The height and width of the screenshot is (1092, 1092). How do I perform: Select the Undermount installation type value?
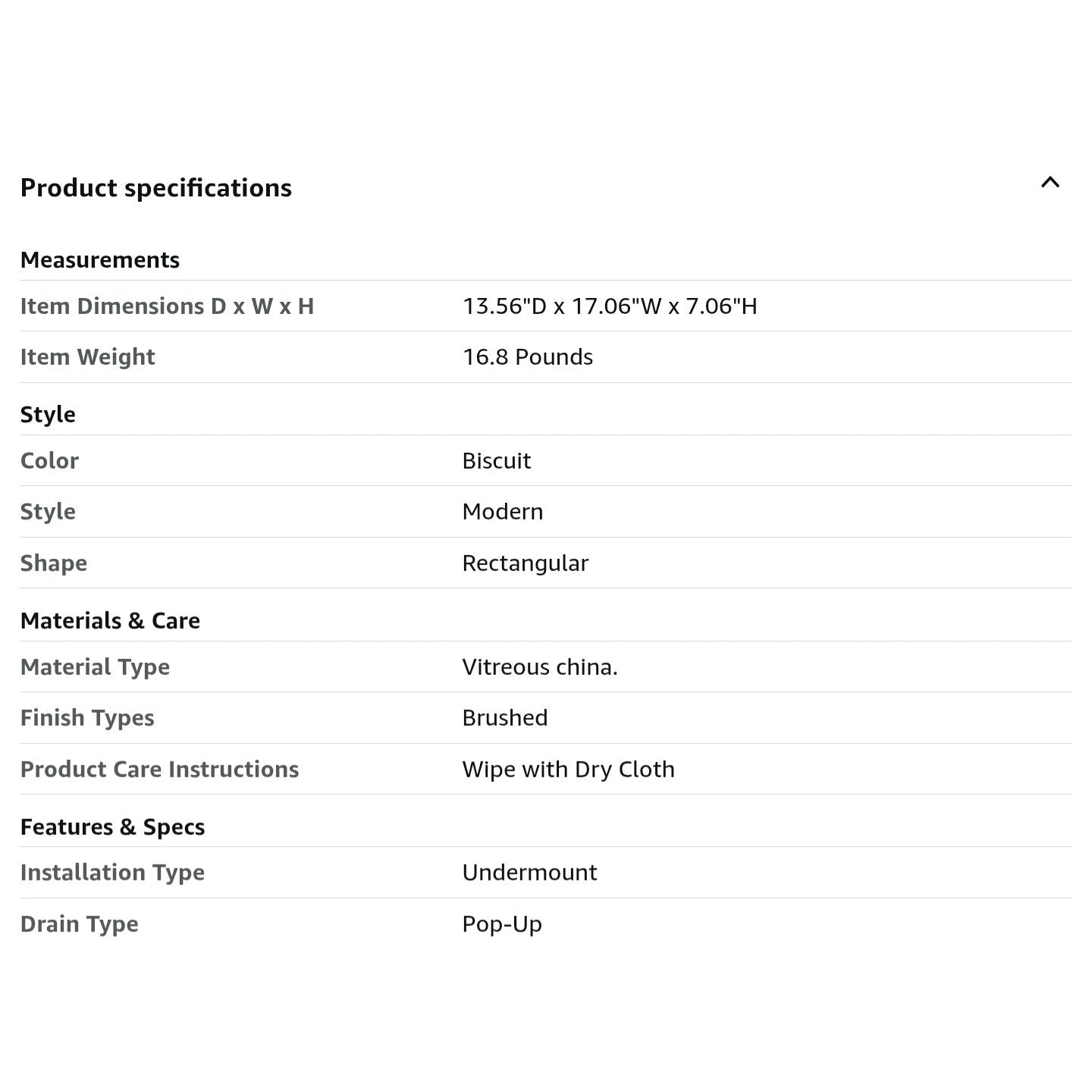[529, 873]
